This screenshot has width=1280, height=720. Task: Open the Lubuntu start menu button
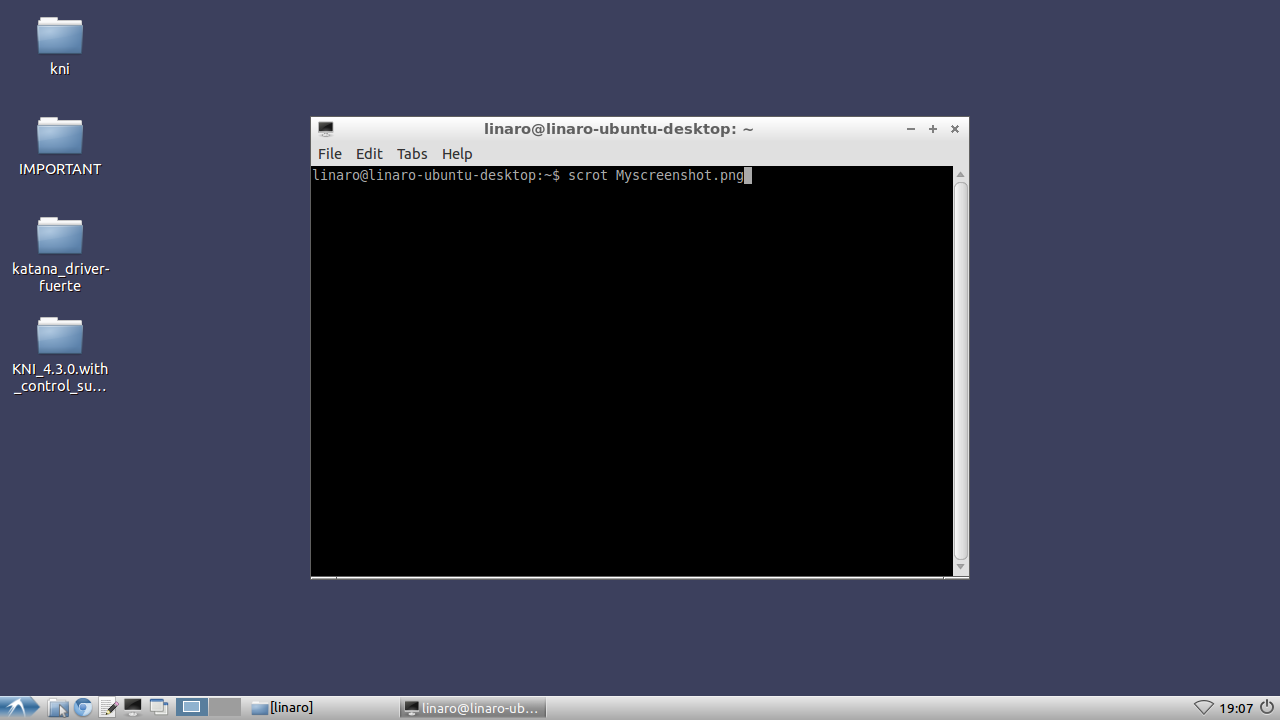(x=20, y=708)
